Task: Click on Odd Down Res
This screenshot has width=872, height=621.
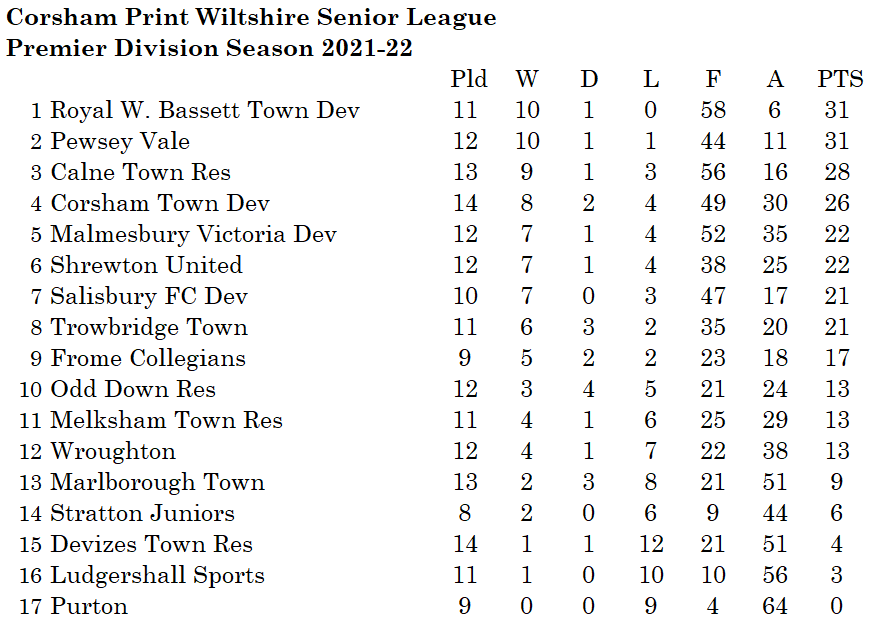Action: [x=133, y=389]
